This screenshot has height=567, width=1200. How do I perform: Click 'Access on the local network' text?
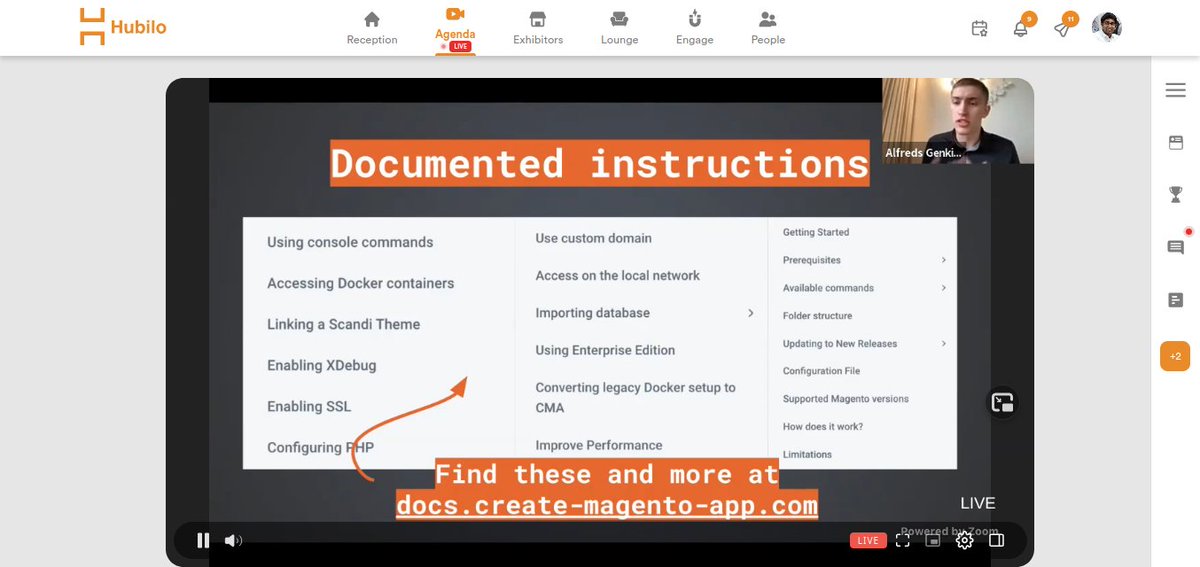[x=617, y=275]
